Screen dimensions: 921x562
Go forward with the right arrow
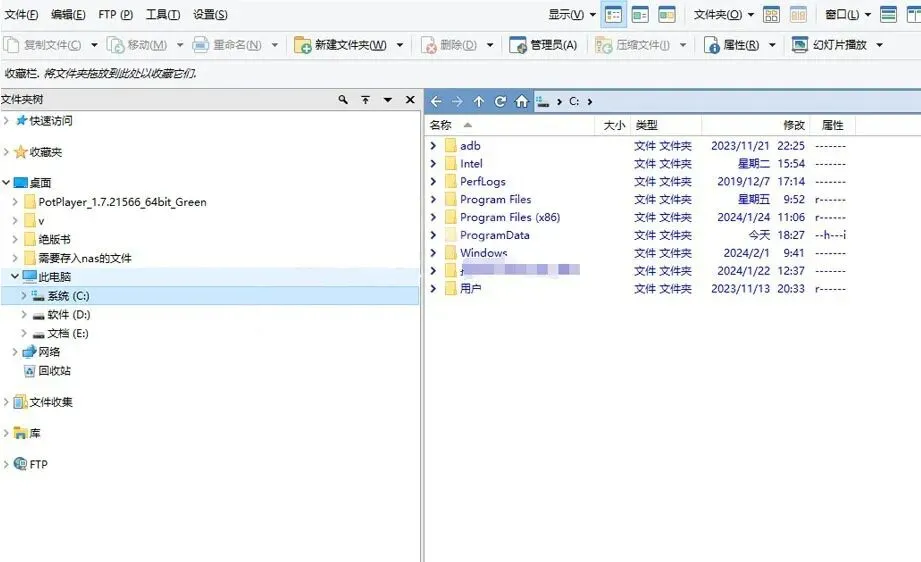pos(457,102)
